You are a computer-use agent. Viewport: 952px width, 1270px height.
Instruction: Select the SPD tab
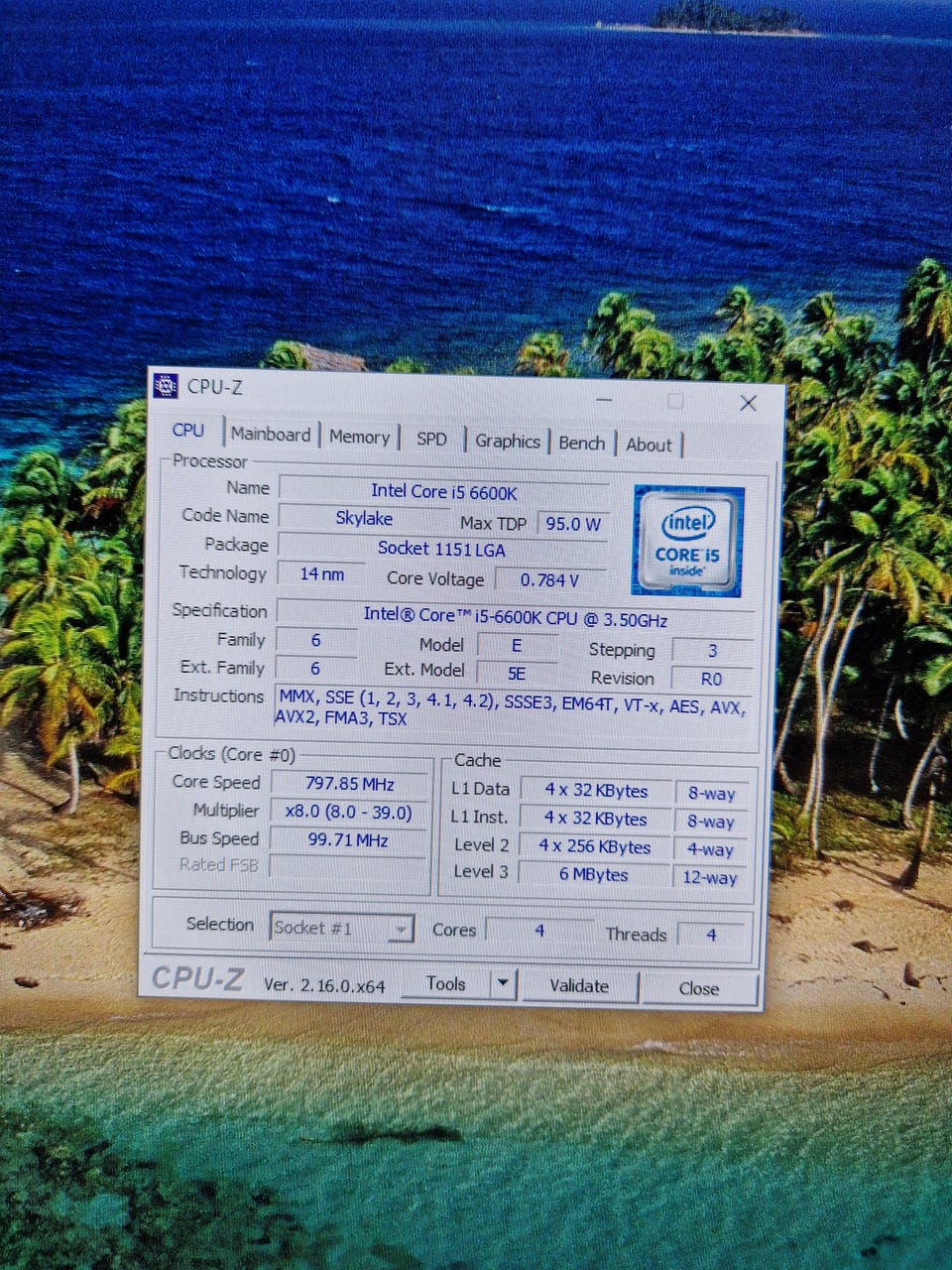click(431, 439)
